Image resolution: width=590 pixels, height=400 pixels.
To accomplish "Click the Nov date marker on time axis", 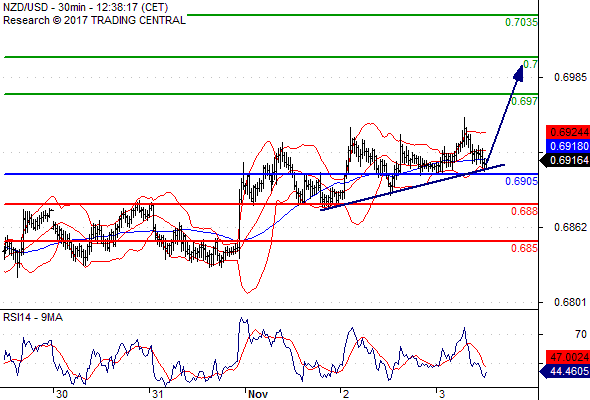I will coord(258,394).
